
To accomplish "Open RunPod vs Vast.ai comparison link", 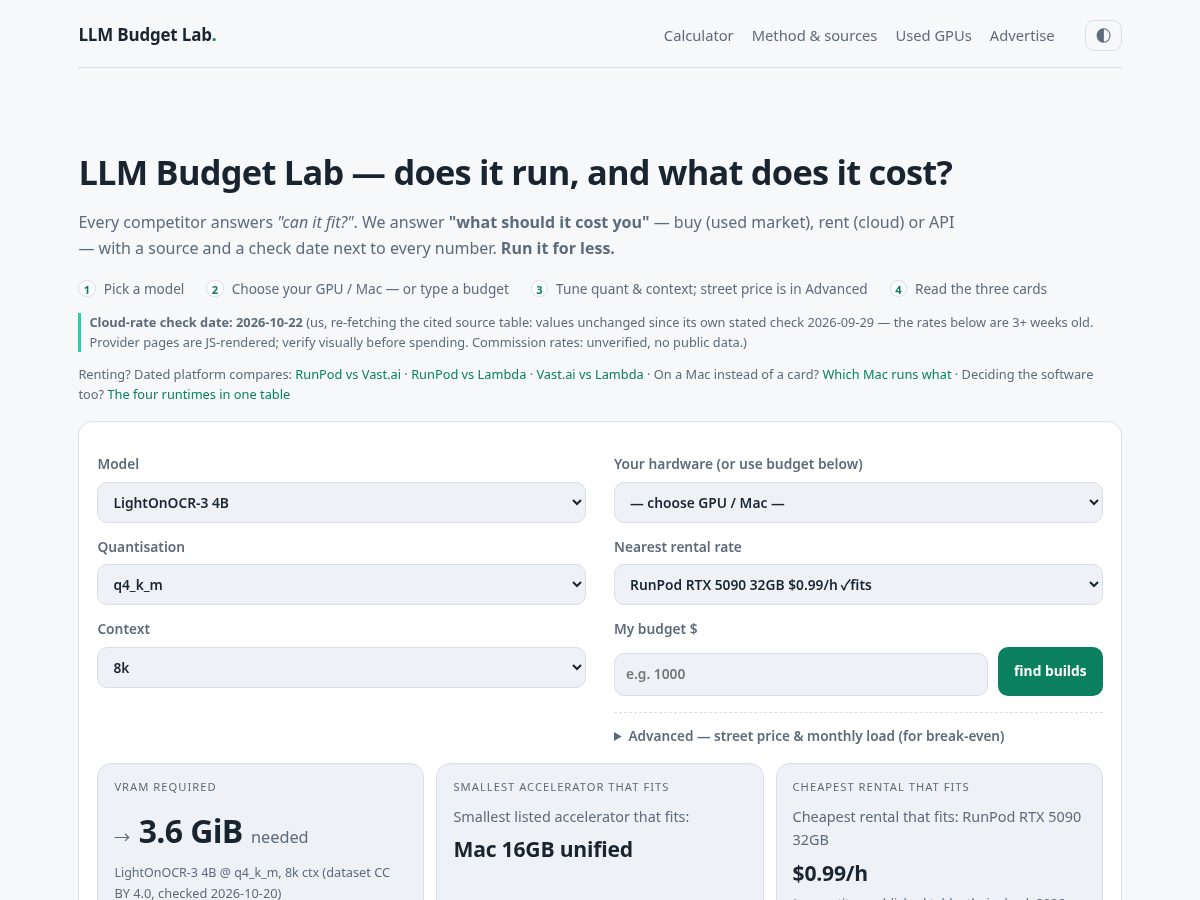I will (348, 374).
